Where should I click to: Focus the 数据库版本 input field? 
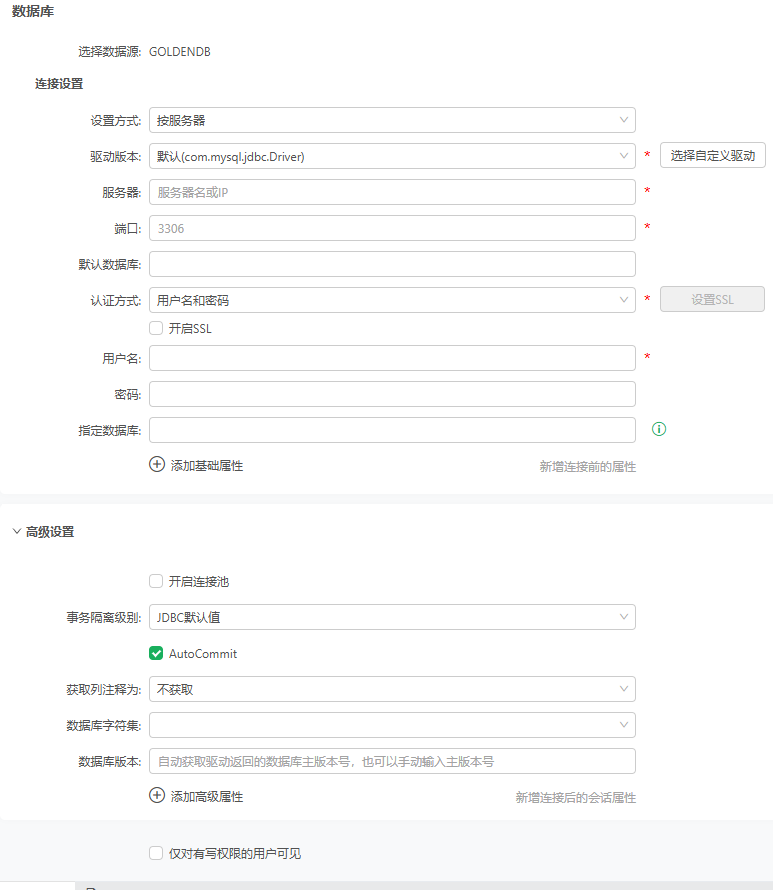coord(392,761)
